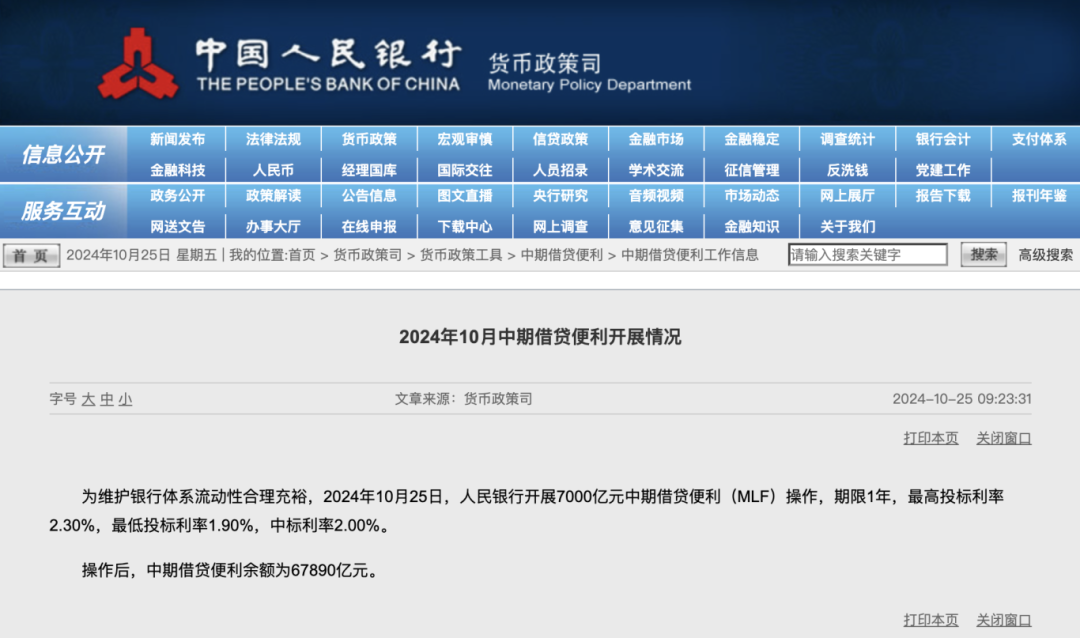Go to 经理国库 section
Viewport: 1080px width, 638px height.
coord(369,169)
